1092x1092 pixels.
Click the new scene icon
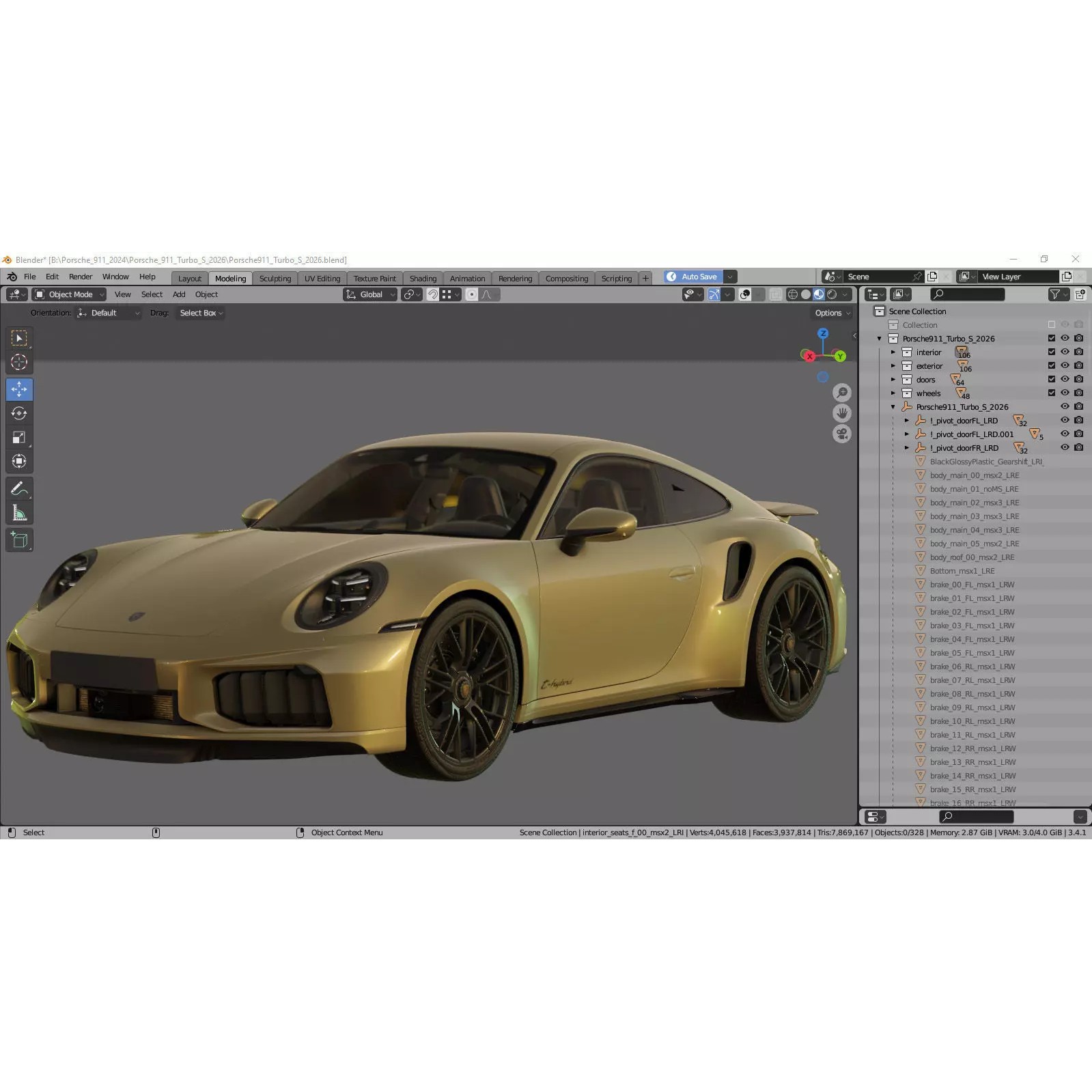coord(932,277)
